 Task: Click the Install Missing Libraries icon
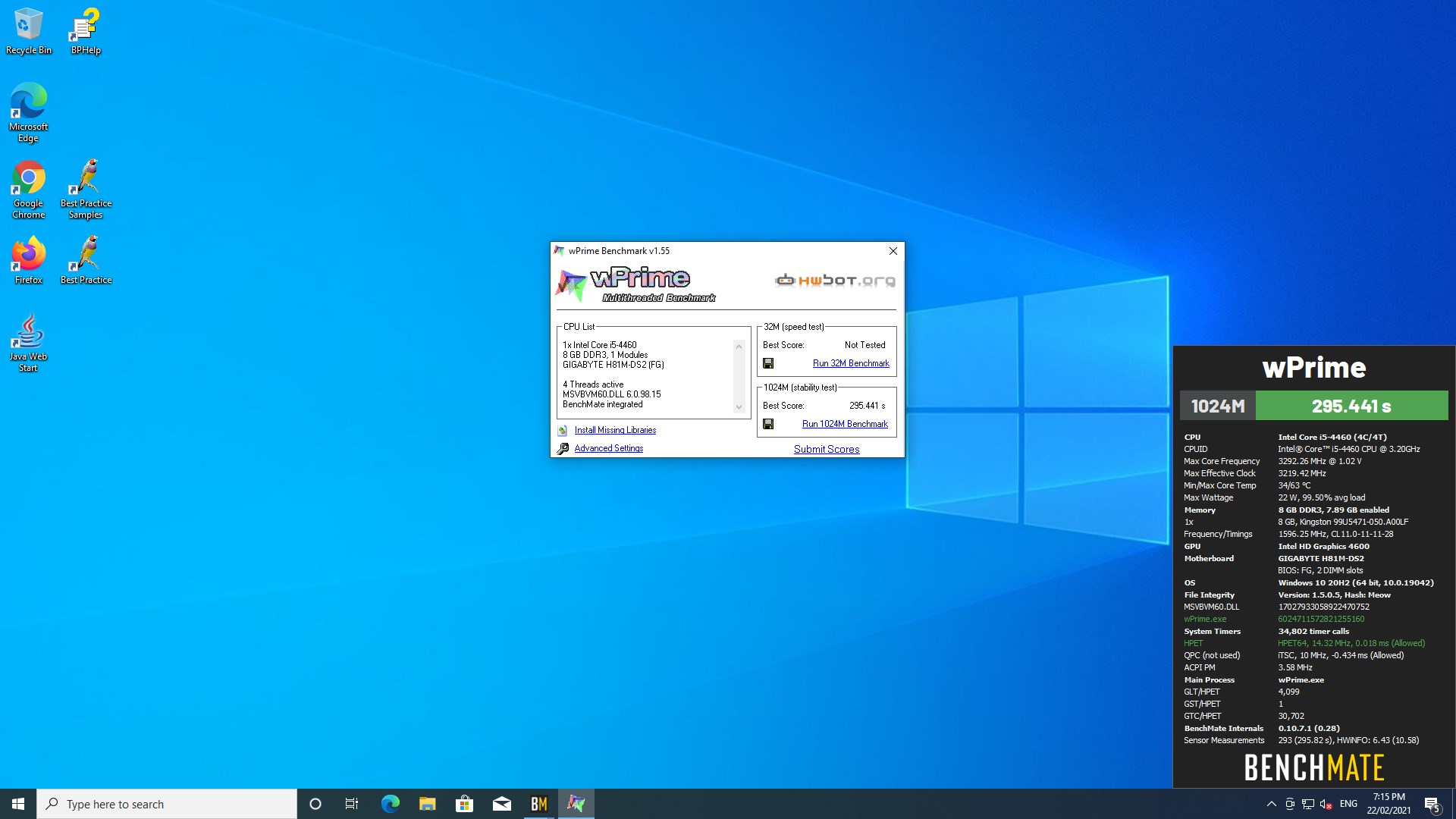pyautogui.click(x=563, y=431)
